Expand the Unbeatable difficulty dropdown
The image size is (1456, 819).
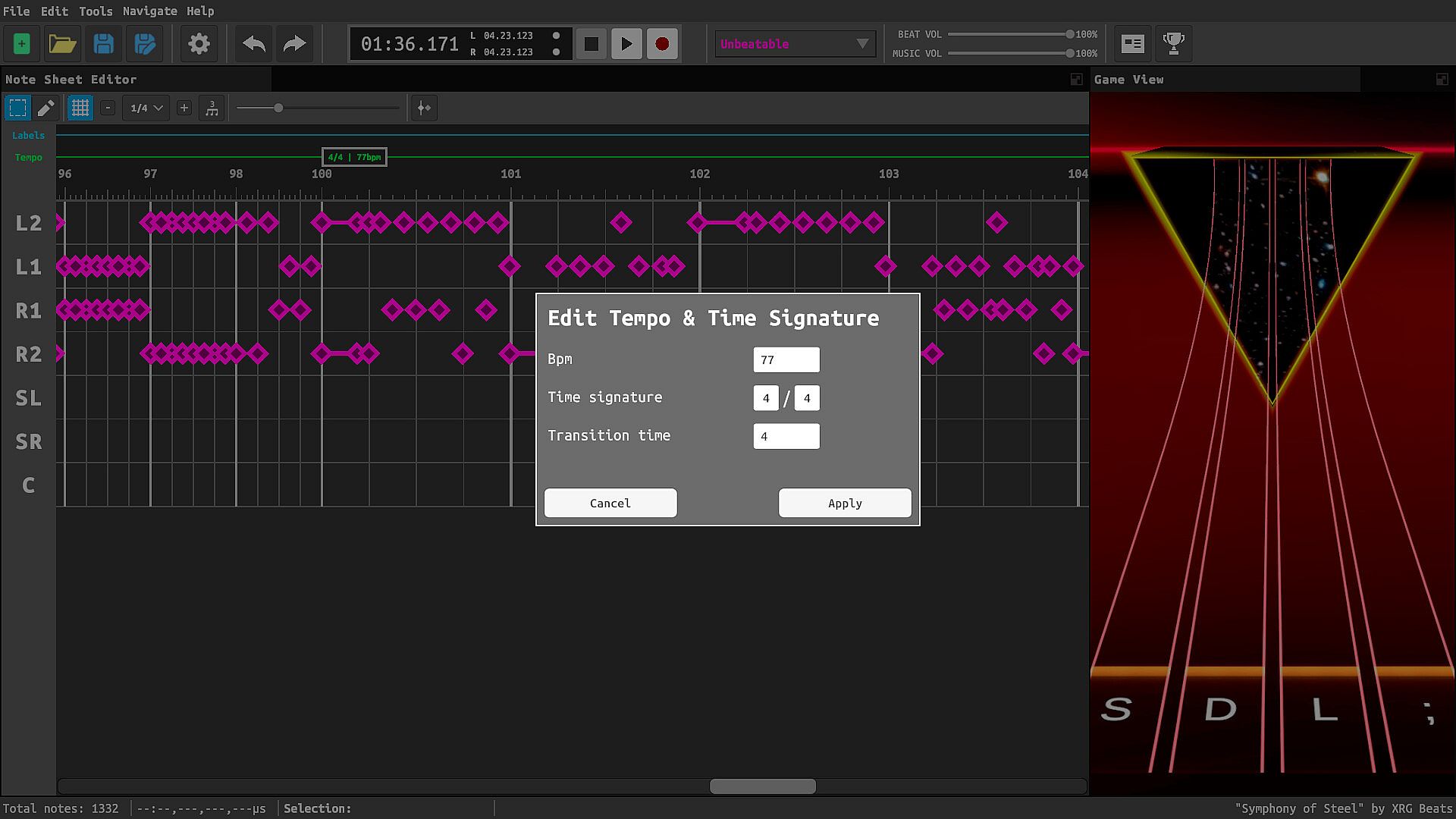(795, 44)
